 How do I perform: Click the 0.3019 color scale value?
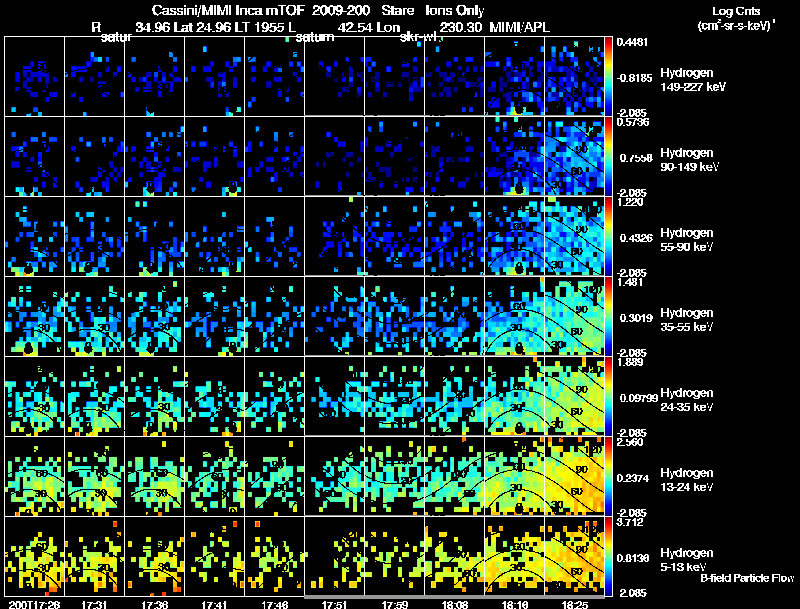coord(636,318)
